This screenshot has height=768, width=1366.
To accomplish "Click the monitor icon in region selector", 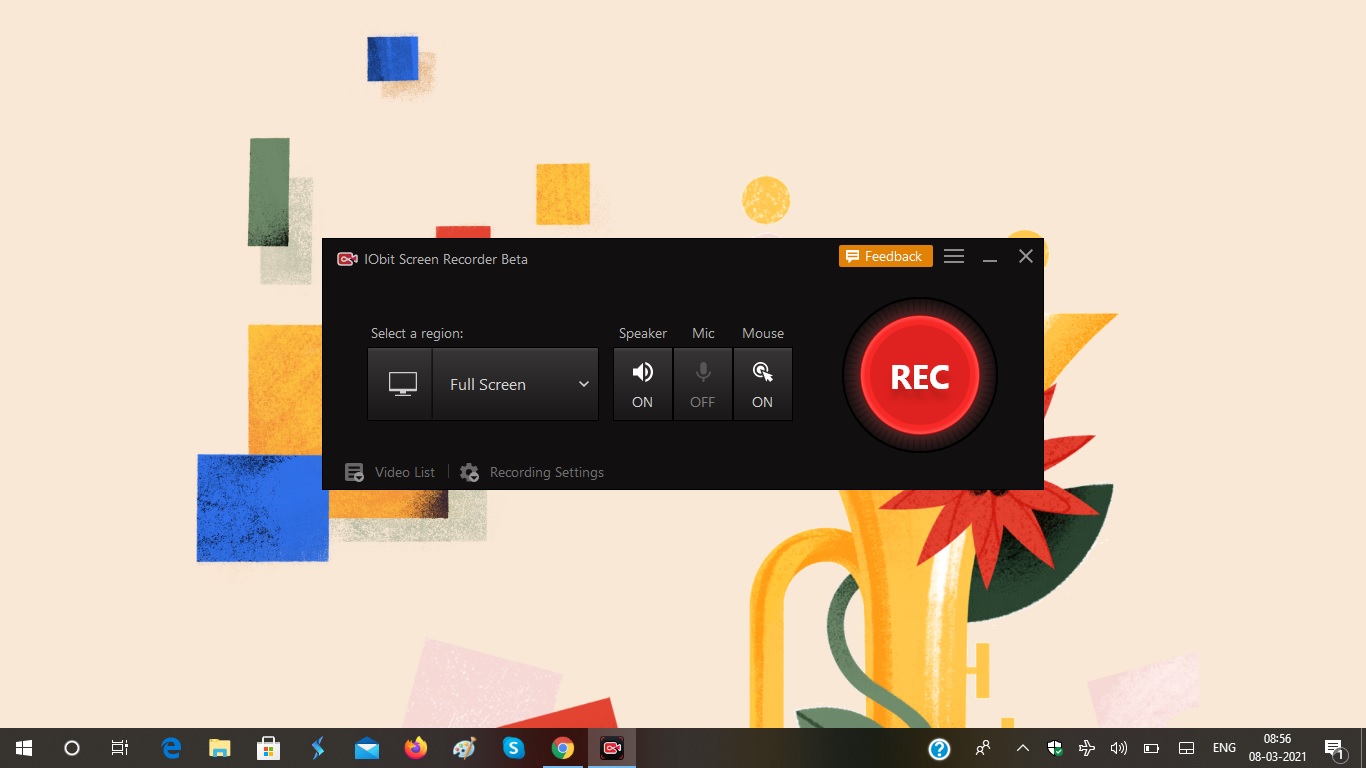I will click(x=400, y=384).
